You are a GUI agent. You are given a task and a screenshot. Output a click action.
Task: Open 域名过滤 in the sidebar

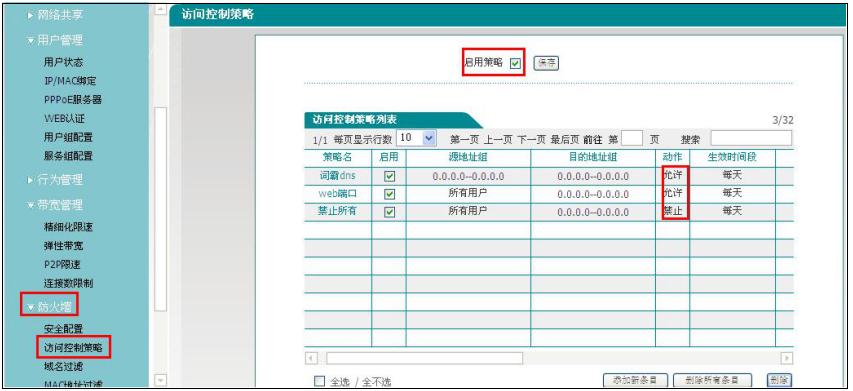click(64, 367)
